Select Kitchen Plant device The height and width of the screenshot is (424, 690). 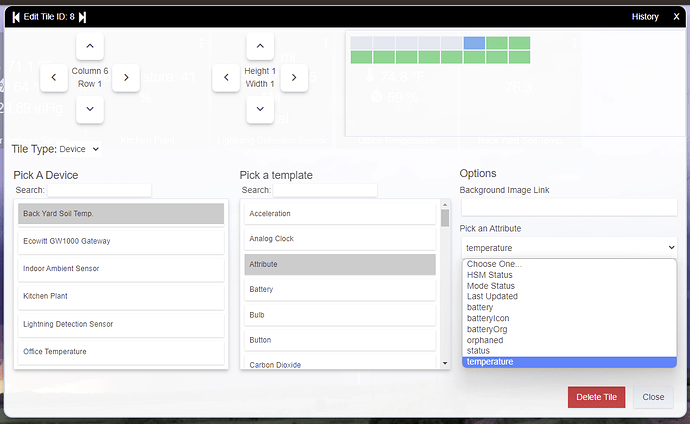121,297
